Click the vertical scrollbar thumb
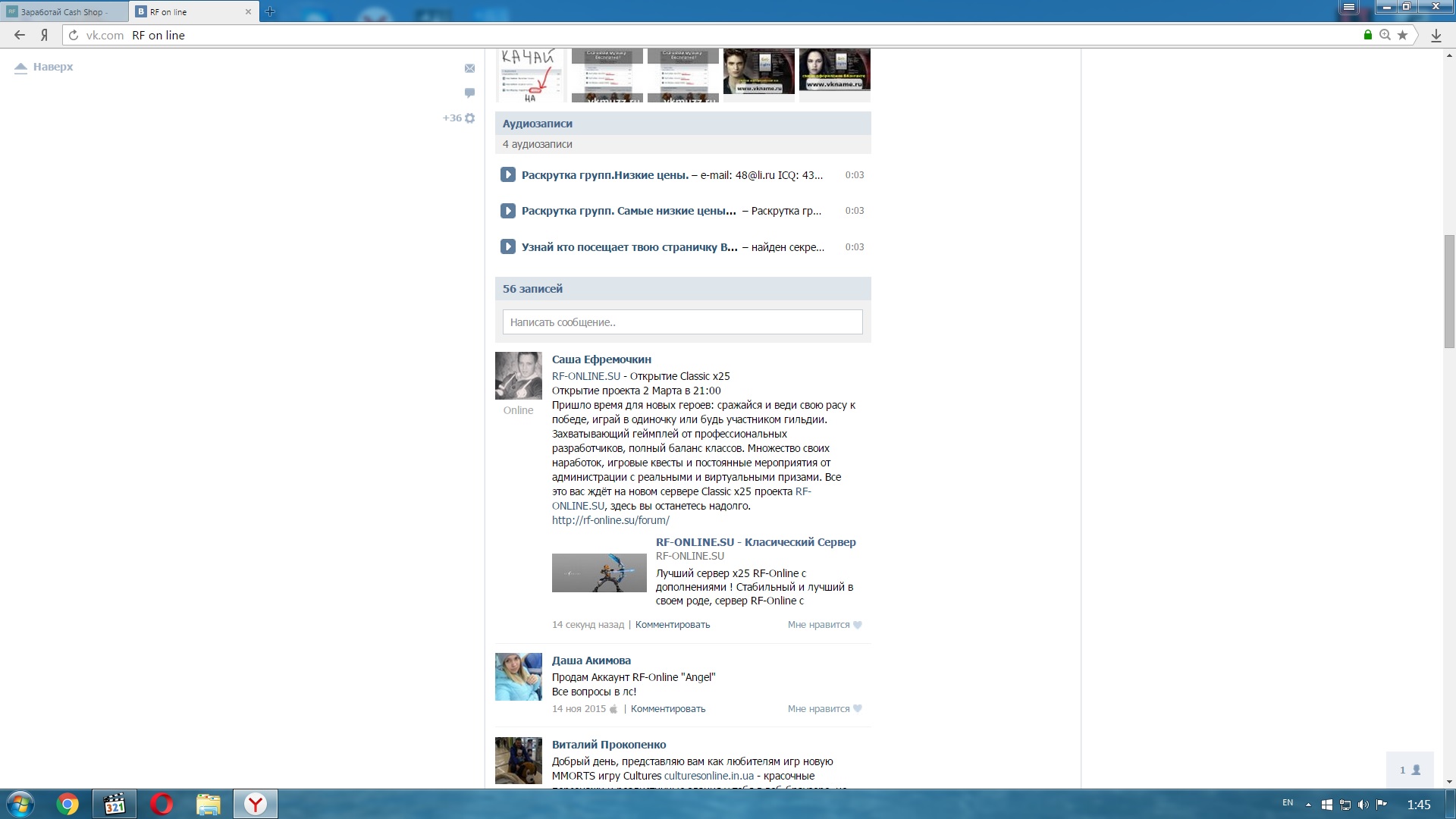The image size is (1456, 819). click(1449, 291)
